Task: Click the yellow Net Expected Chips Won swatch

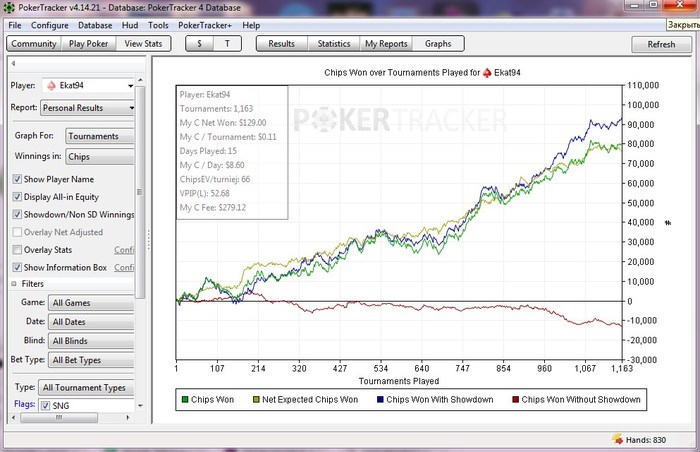Action: click(x=256, y=400)
